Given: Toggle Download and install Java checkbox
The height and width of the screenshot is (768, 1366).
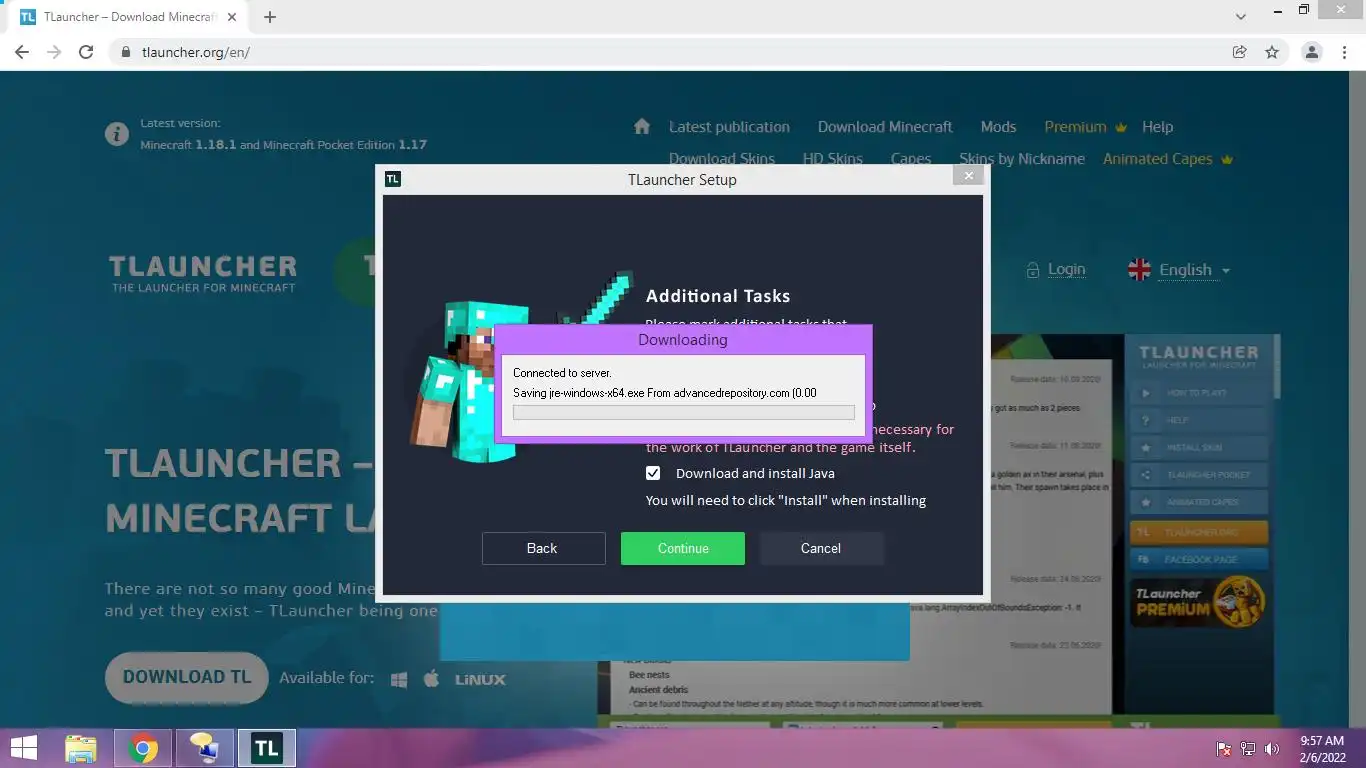Looking at the screenshot, I should click(653, 473).
